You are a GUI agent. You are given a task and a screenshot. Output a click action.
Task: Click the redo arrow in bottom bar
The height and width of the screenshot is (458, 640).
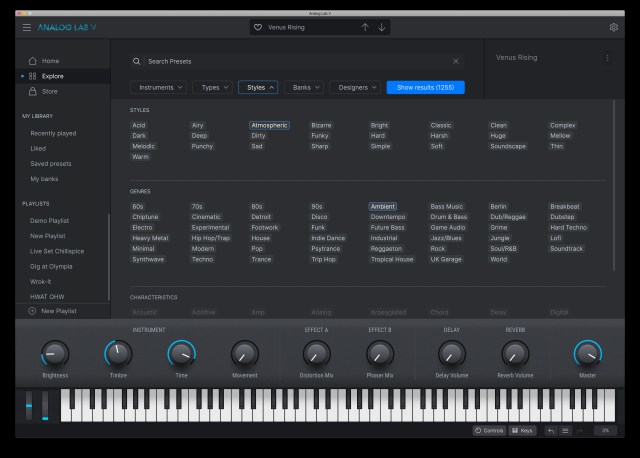[x=579, y=431]
